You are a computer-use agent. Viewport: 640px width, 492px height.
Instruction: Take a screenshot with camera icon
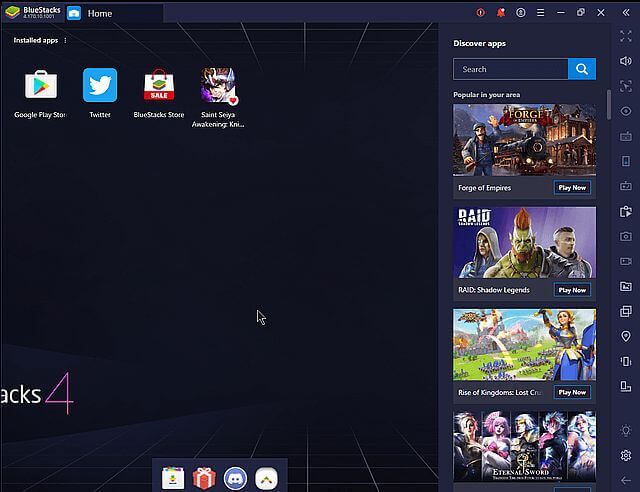(x=626, y=236)
